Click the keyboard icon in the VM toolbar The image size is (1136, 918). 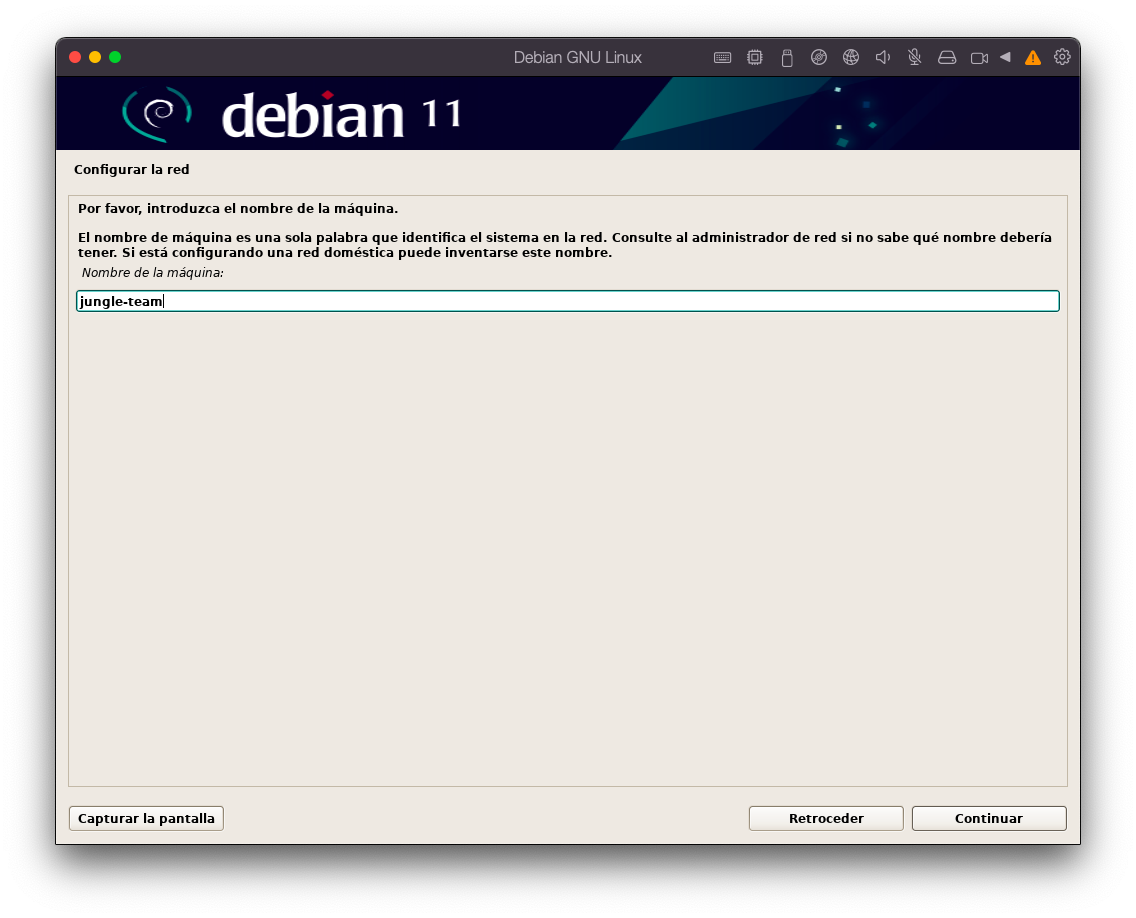722,57
